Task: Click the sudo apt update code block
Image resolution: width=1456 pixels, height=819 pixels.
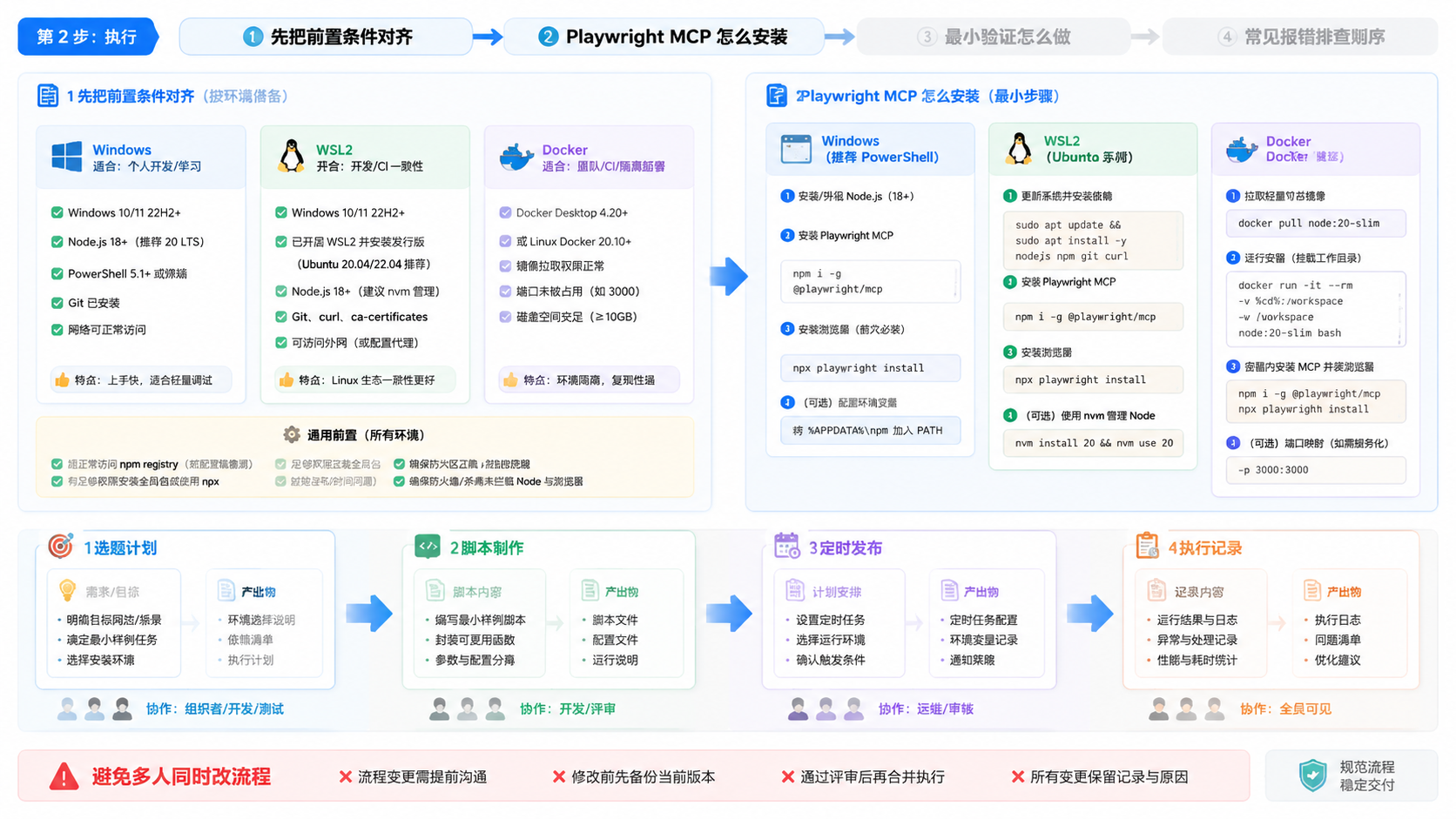Action: pos(1093,240)
